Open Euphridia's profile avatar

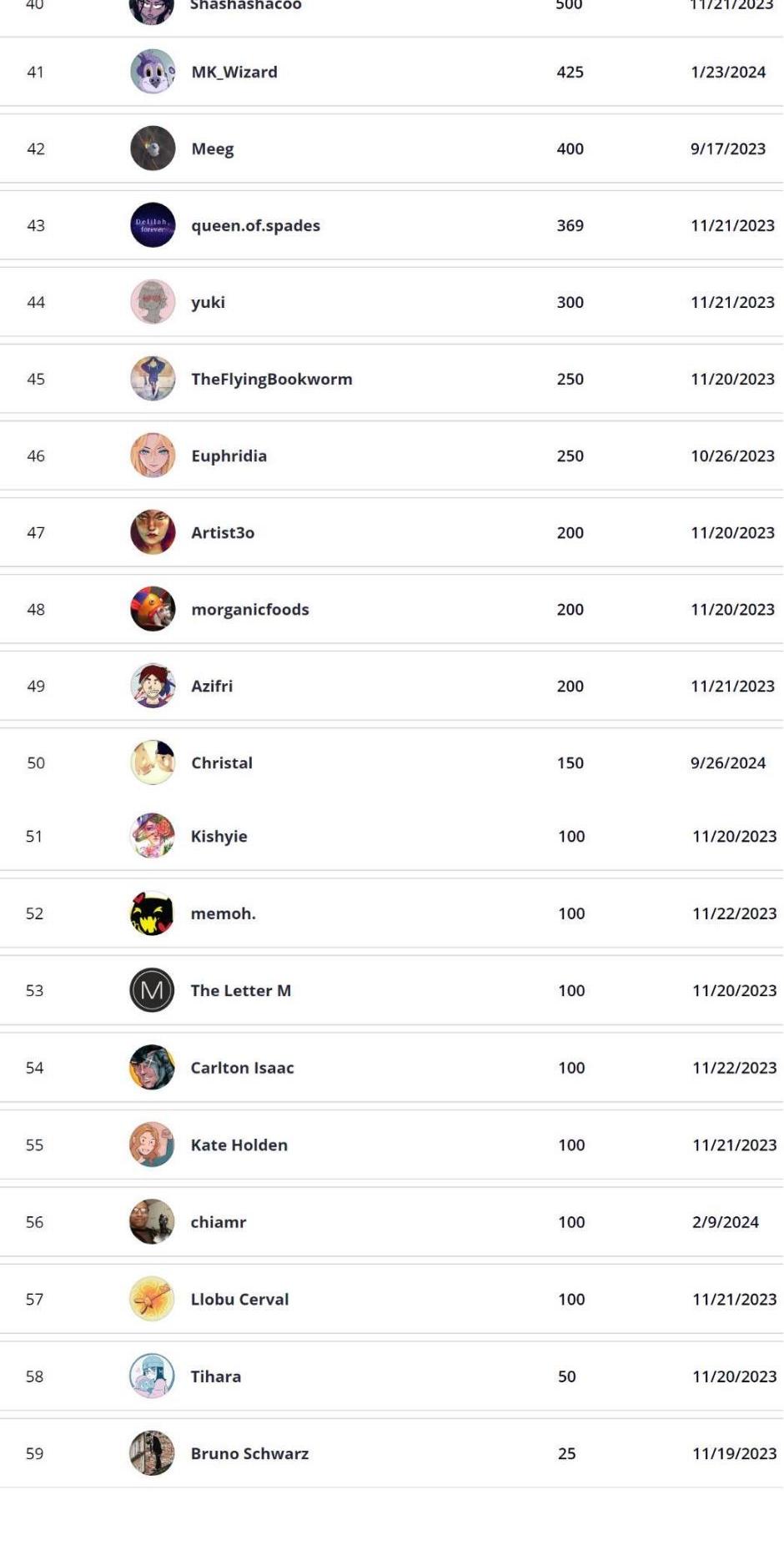[x=153, y=455]
